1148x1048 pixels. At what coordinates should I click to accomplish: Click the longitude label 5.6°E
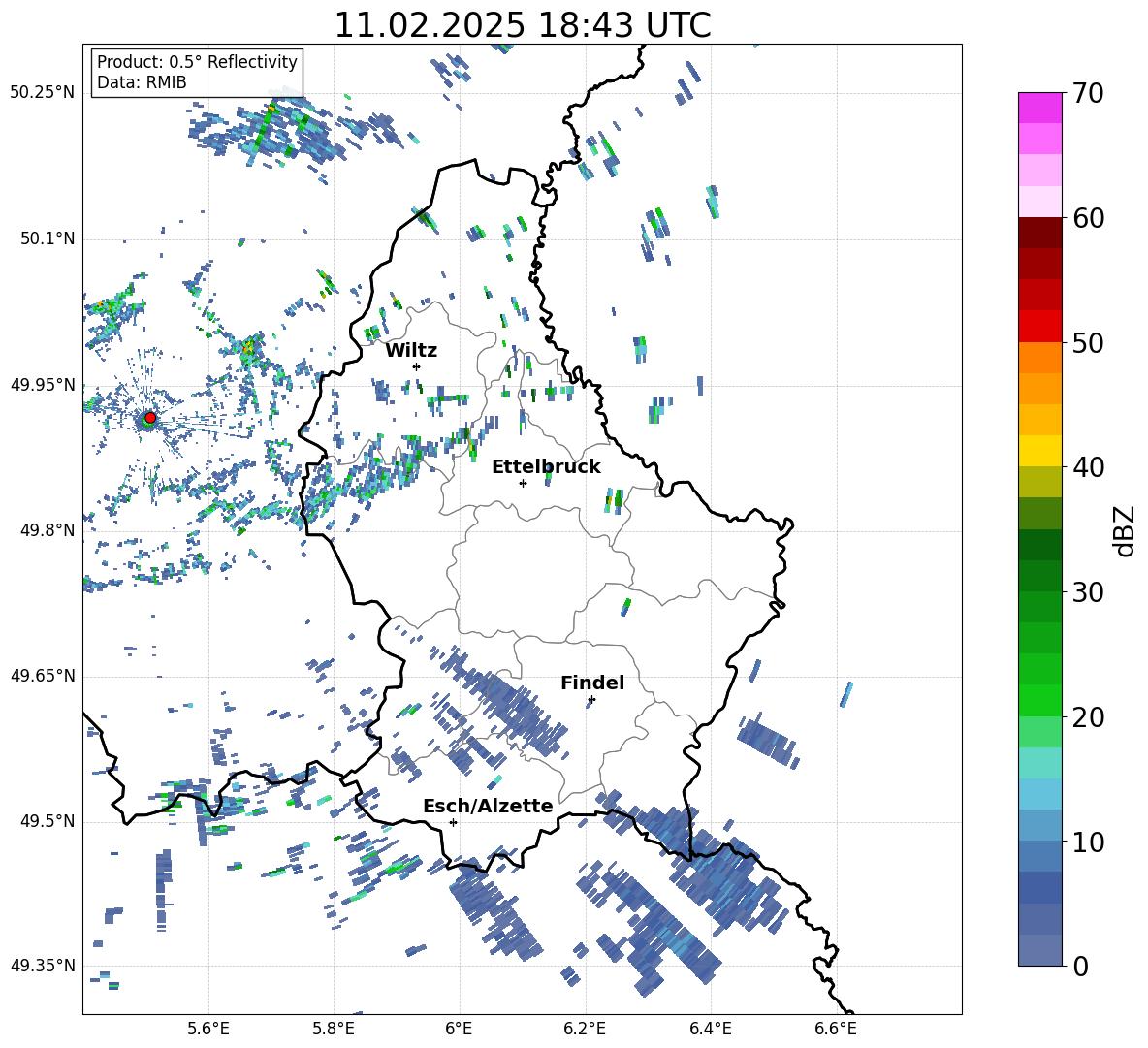(x=208, y=1029)
